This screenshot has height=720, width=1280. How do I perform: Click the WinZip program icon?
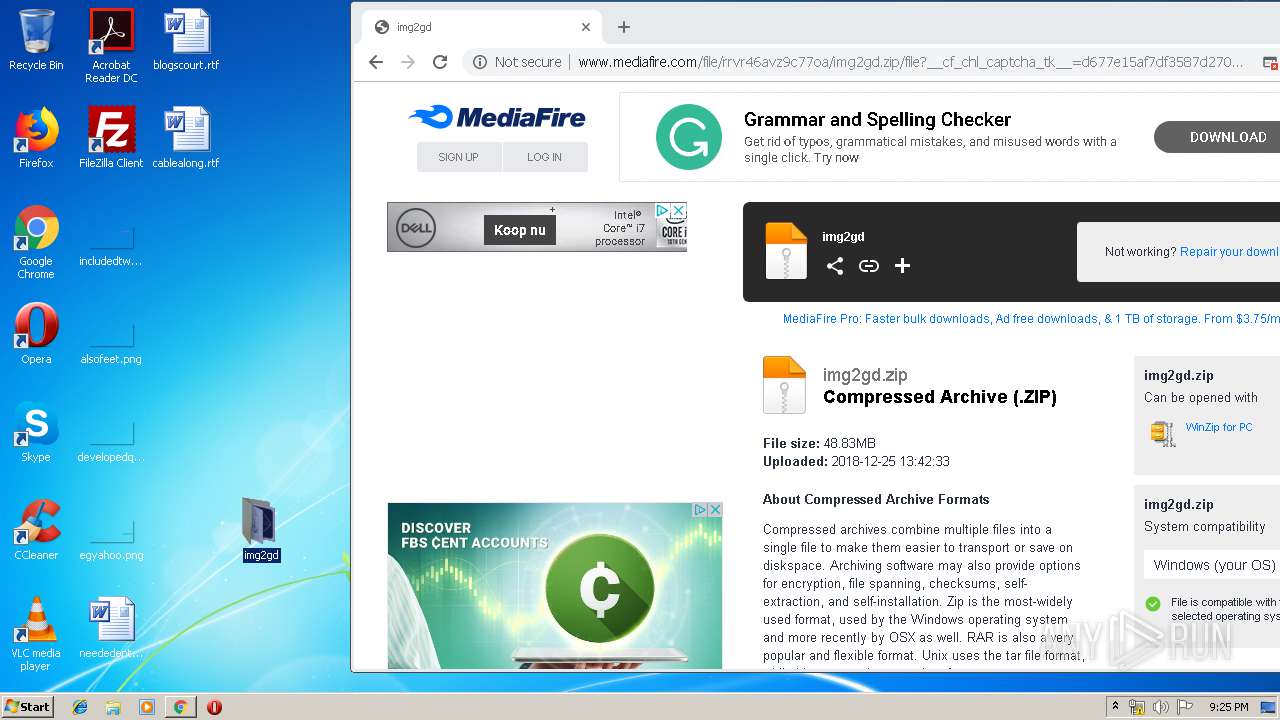(x=1163, y=433)
